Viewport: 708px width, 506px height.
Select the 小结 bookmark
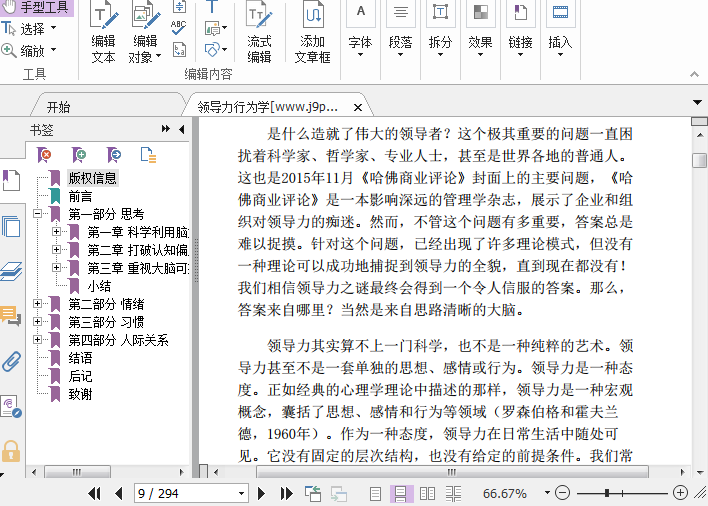point(99,286)
